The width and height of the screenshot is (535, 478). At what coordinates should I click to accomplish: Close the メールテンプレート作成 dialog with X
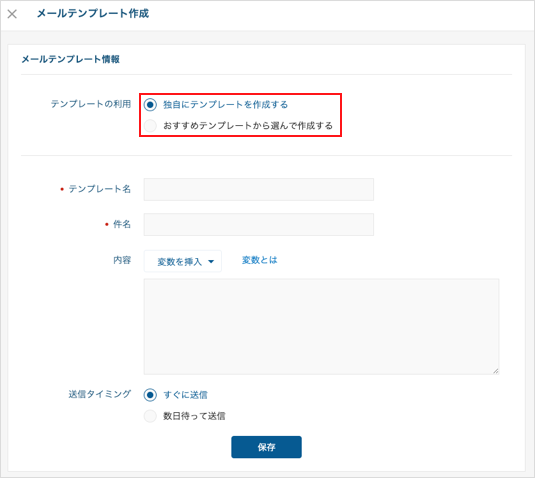(x=12, y=14)
